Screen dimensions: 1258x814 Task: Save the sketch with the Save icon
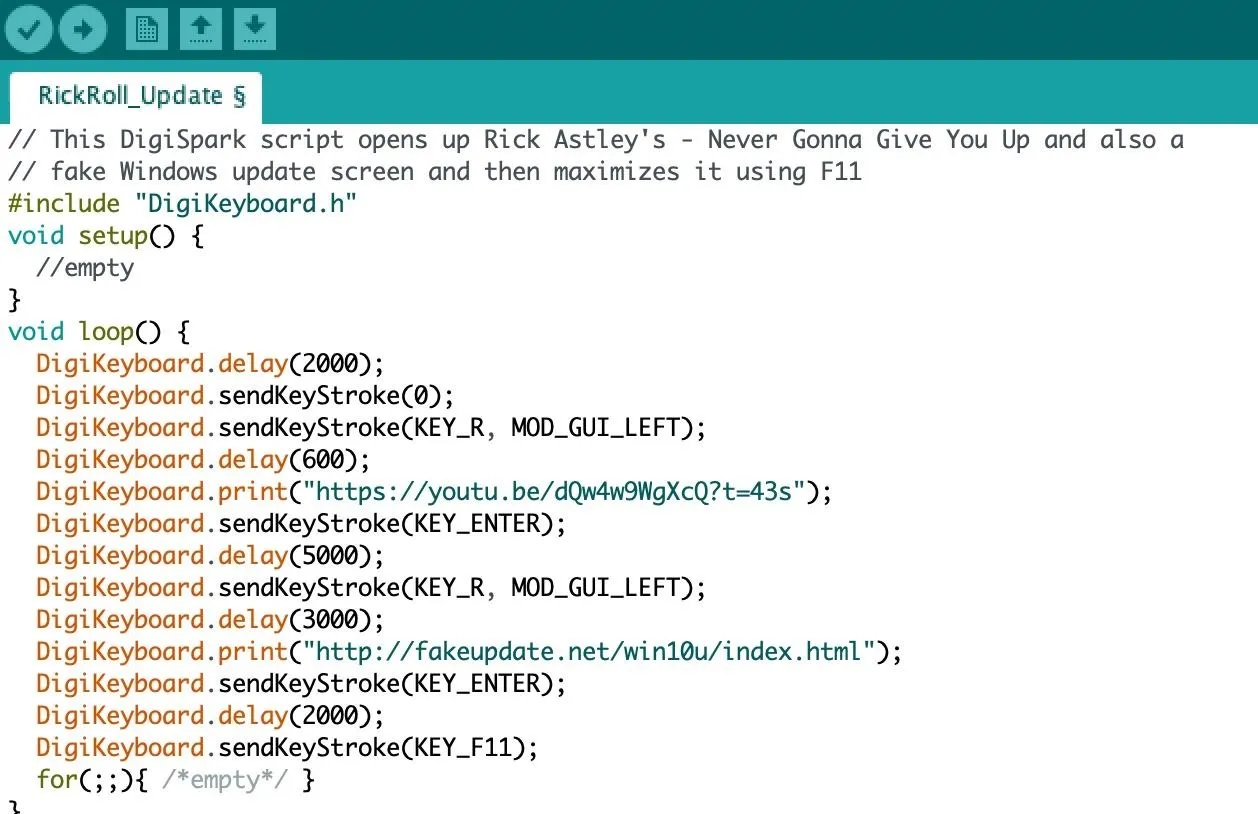(x=255, y=29)
